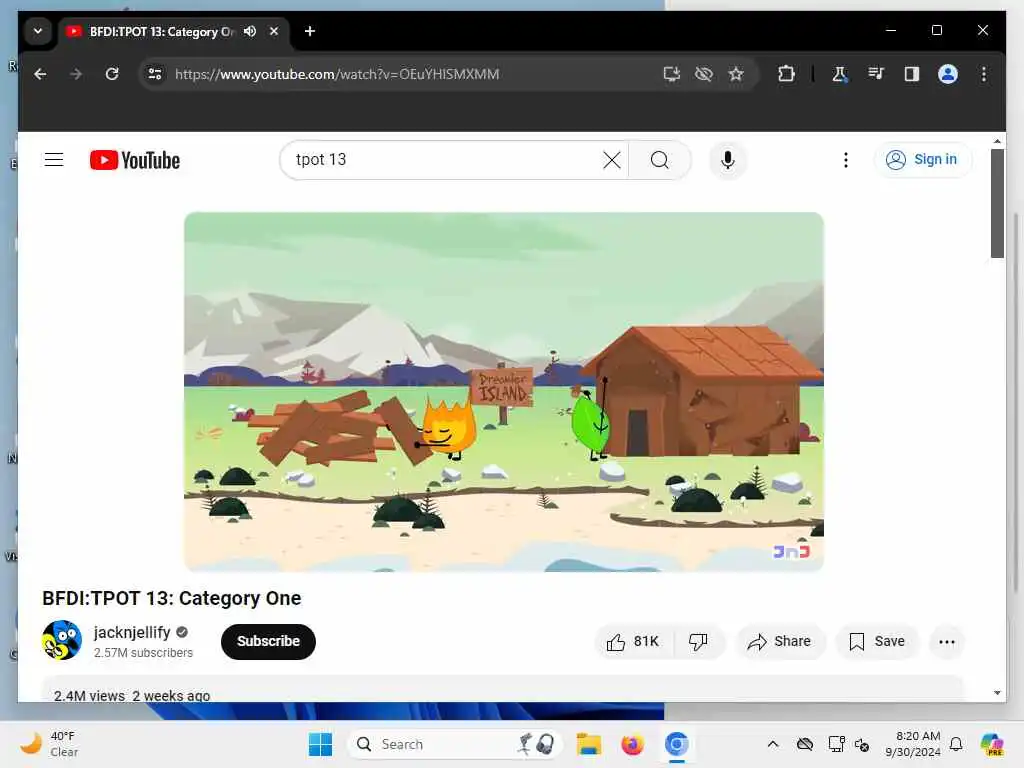Open the YouTube guide hamburger menu
The height and width of the screenshot is (768, 1024).
(x=54, y=160)
